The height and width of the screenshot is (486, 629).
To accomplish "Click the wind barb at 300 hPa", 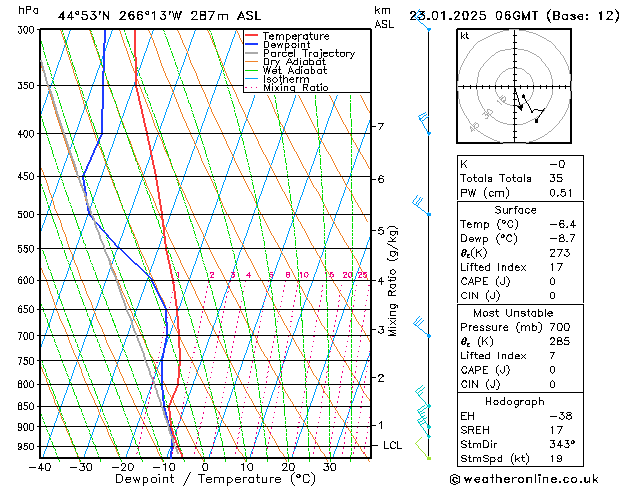I will [423, 20].
